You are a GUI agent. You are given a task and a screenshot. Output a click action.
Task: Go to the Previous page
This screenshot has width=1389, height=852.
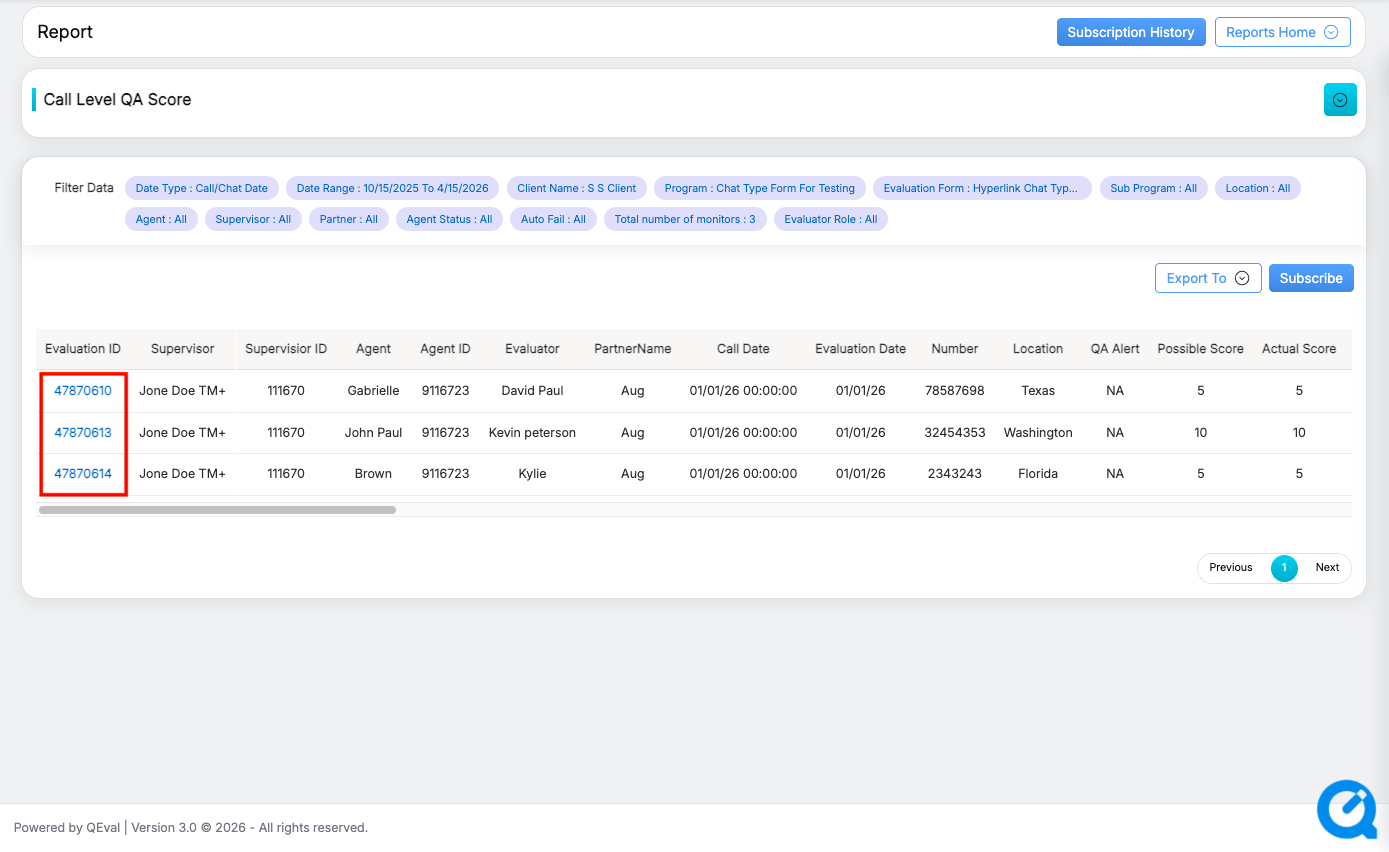(x=1230, y=568)
